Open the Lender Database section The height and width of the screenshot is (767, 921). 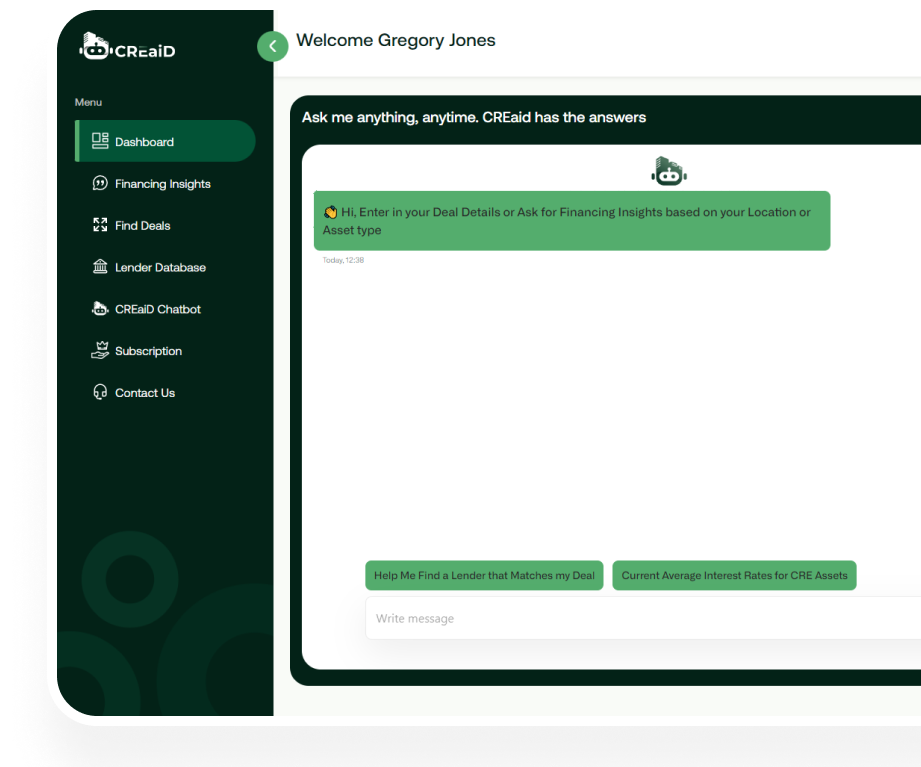(x=160, y=267)
